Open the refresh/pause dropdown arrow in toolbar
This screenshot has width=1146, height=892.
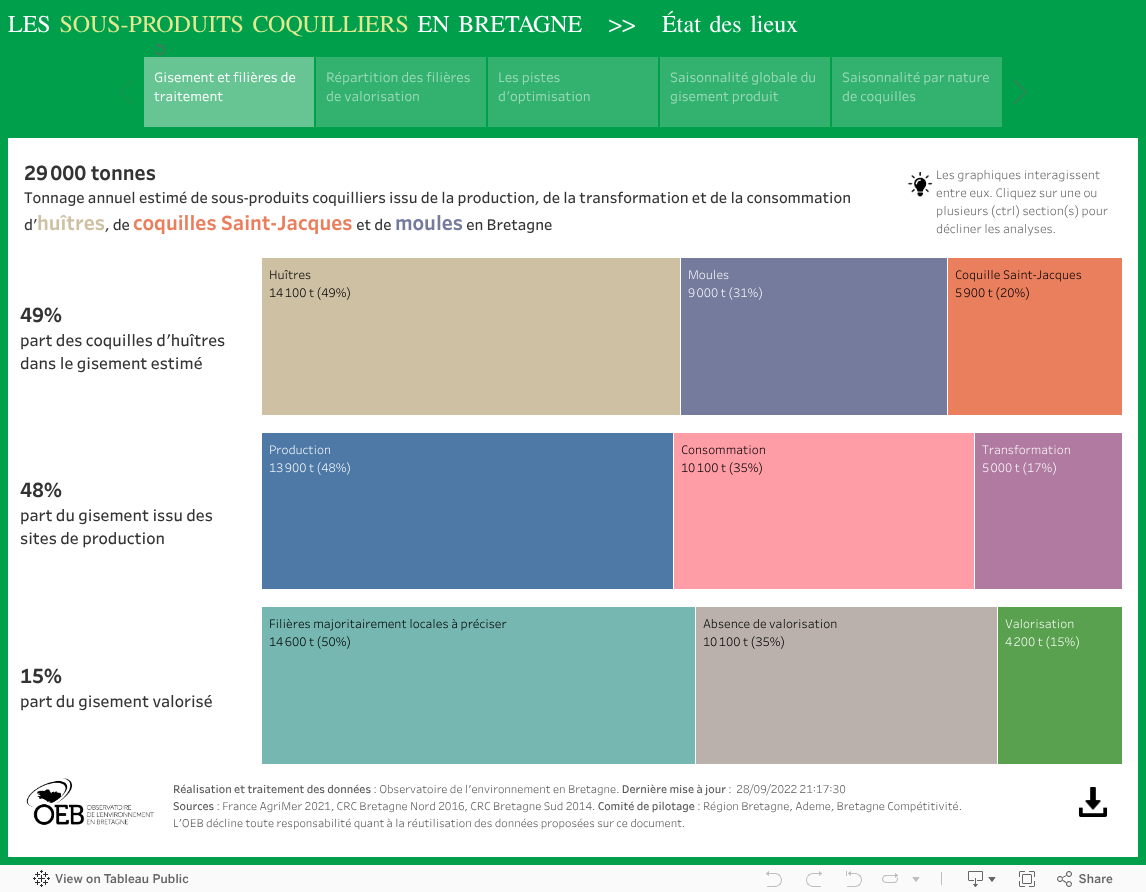pyautogui.click(x=915, y=880)
